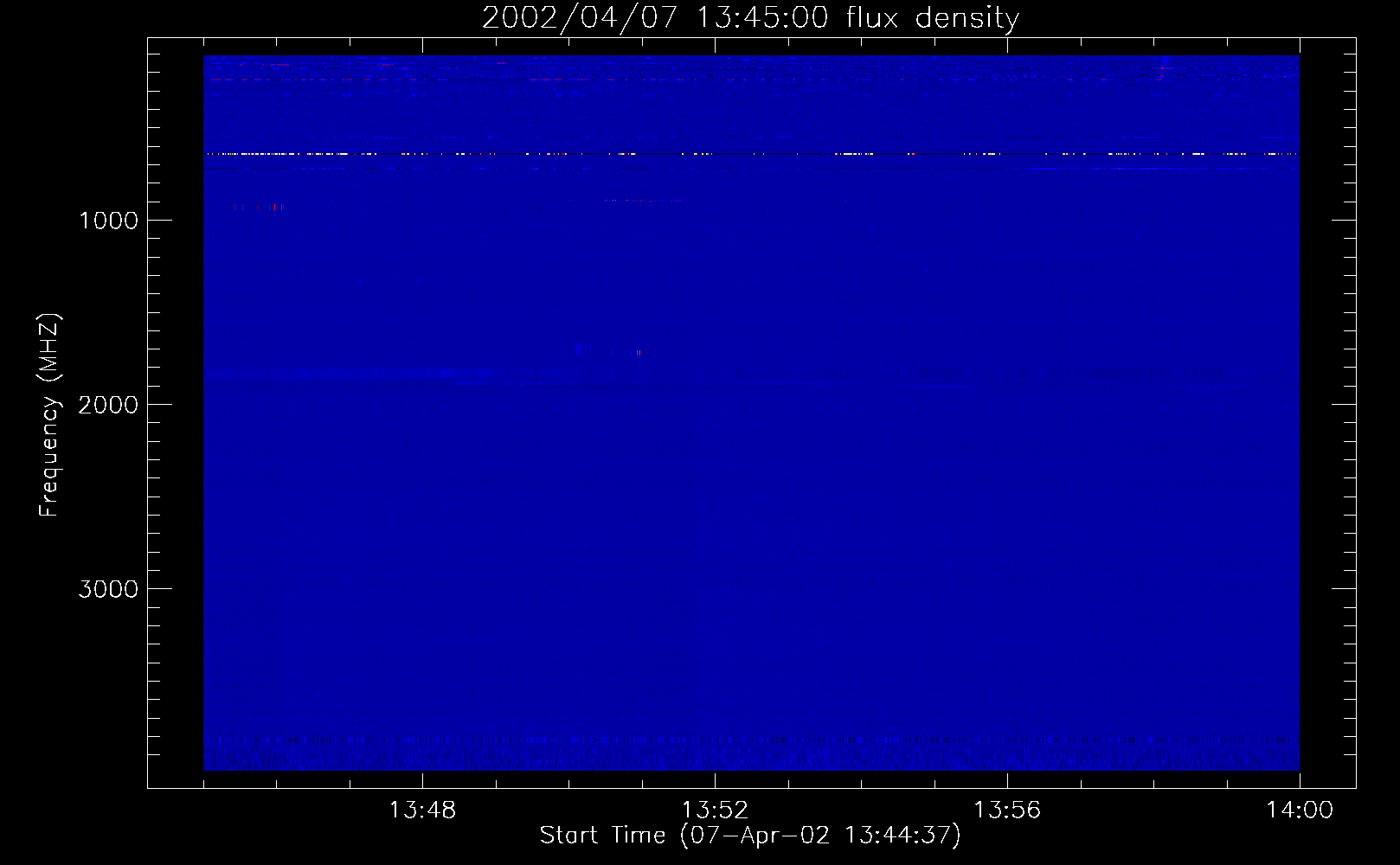Click the "13:48" time tick label

(x=422, y=811)
